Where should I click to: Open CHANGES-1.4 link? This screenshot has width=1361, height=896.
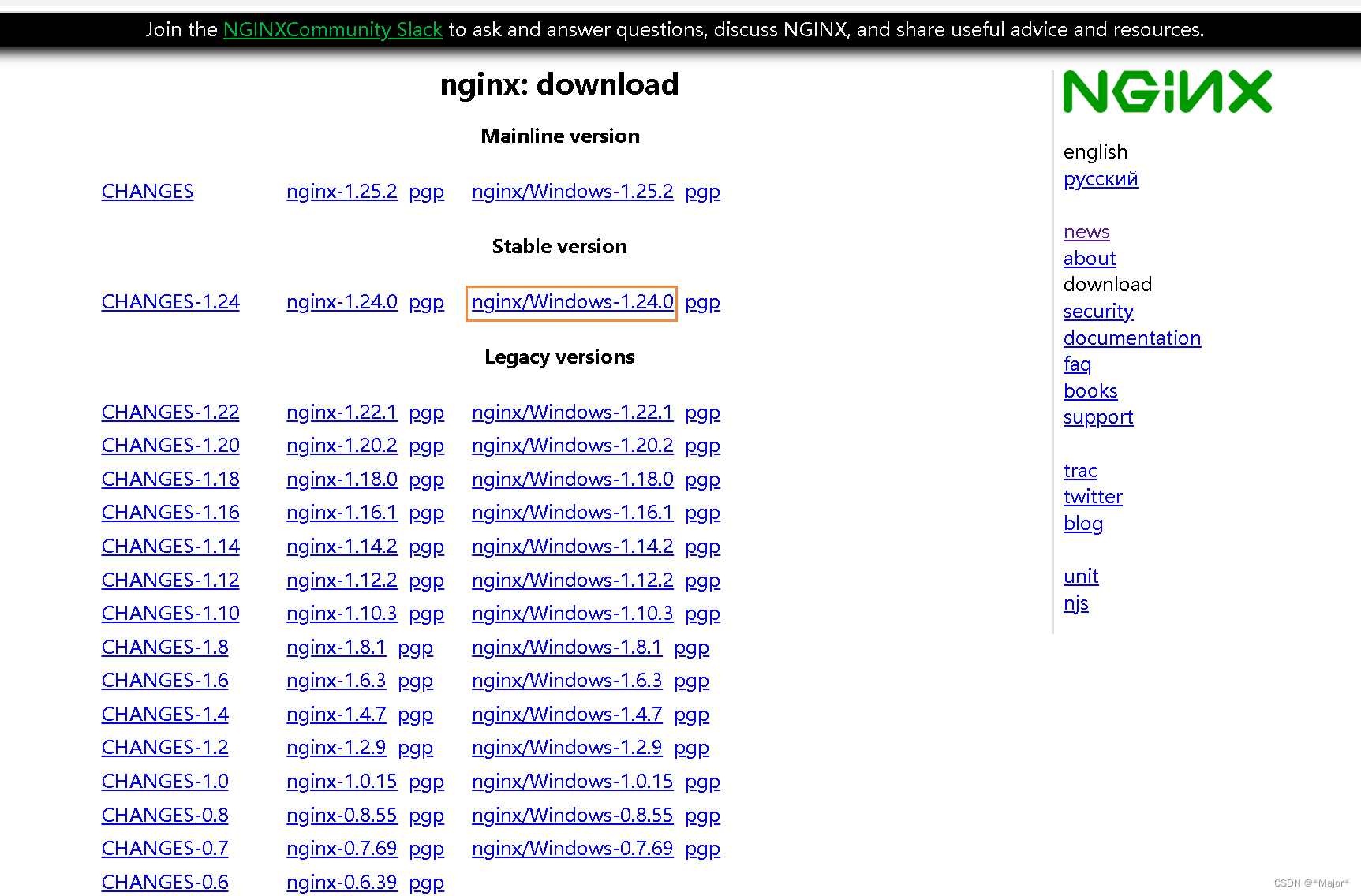tap(165, 715)
